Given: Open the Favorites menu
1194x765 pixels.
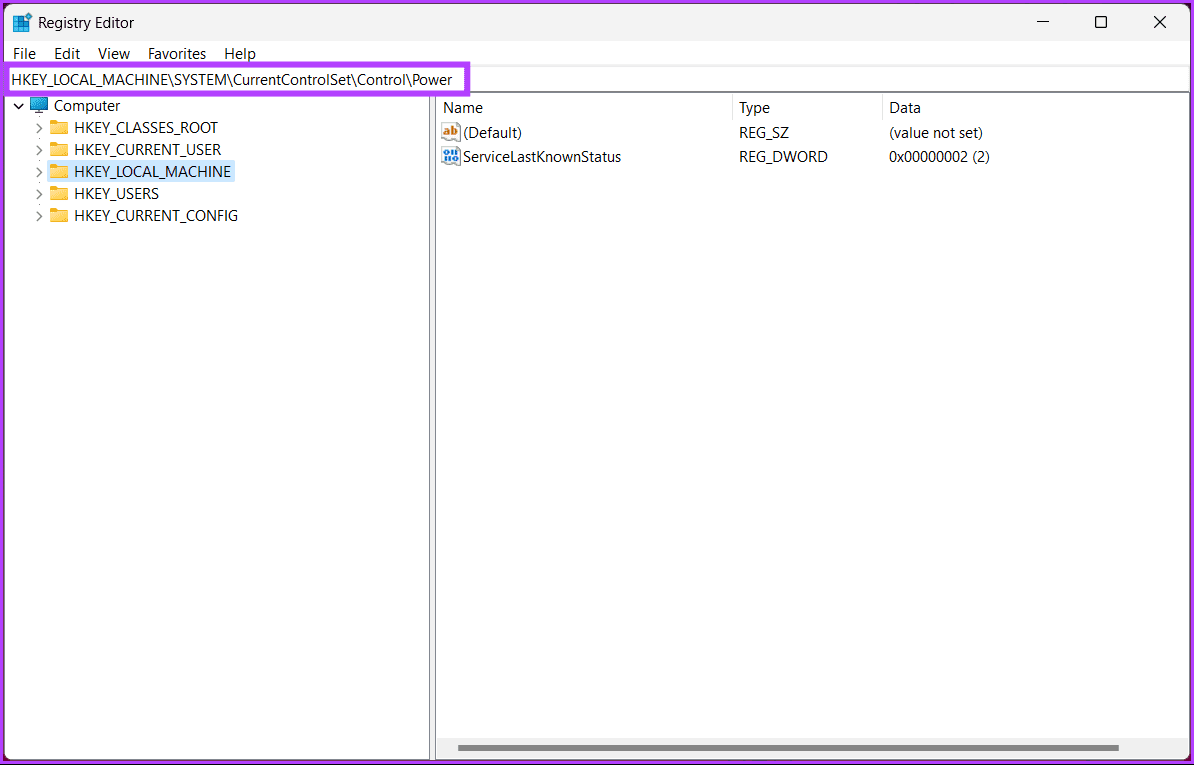Looking at the screenshot, I should point(177,54).
